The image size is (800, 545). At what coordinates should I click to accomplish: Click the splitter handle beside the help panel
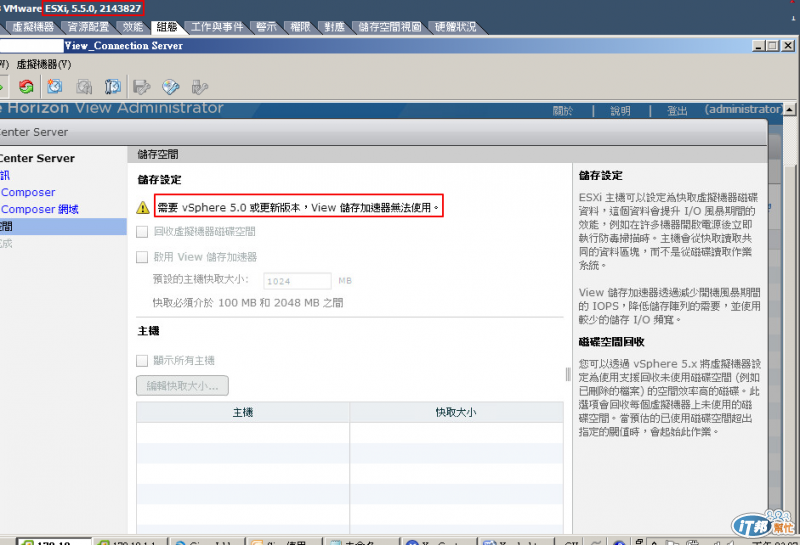click(x=568, y=374)
